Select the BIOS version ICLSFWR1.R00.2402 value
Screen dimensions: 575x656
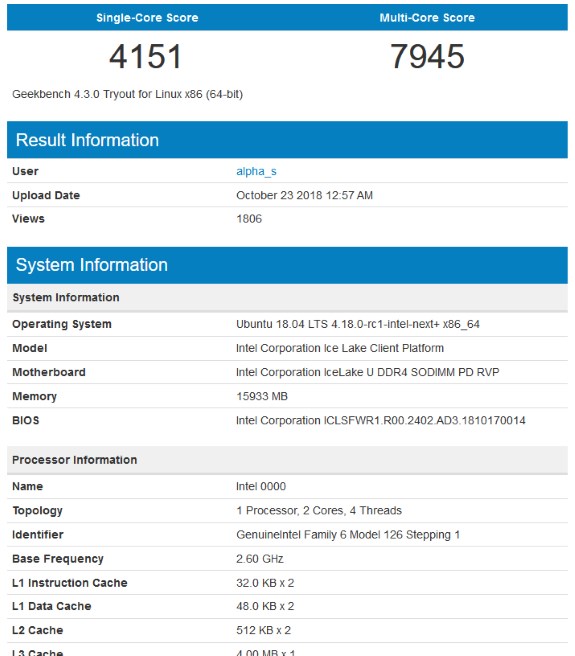pyautogui.click(x=381, y=420)
